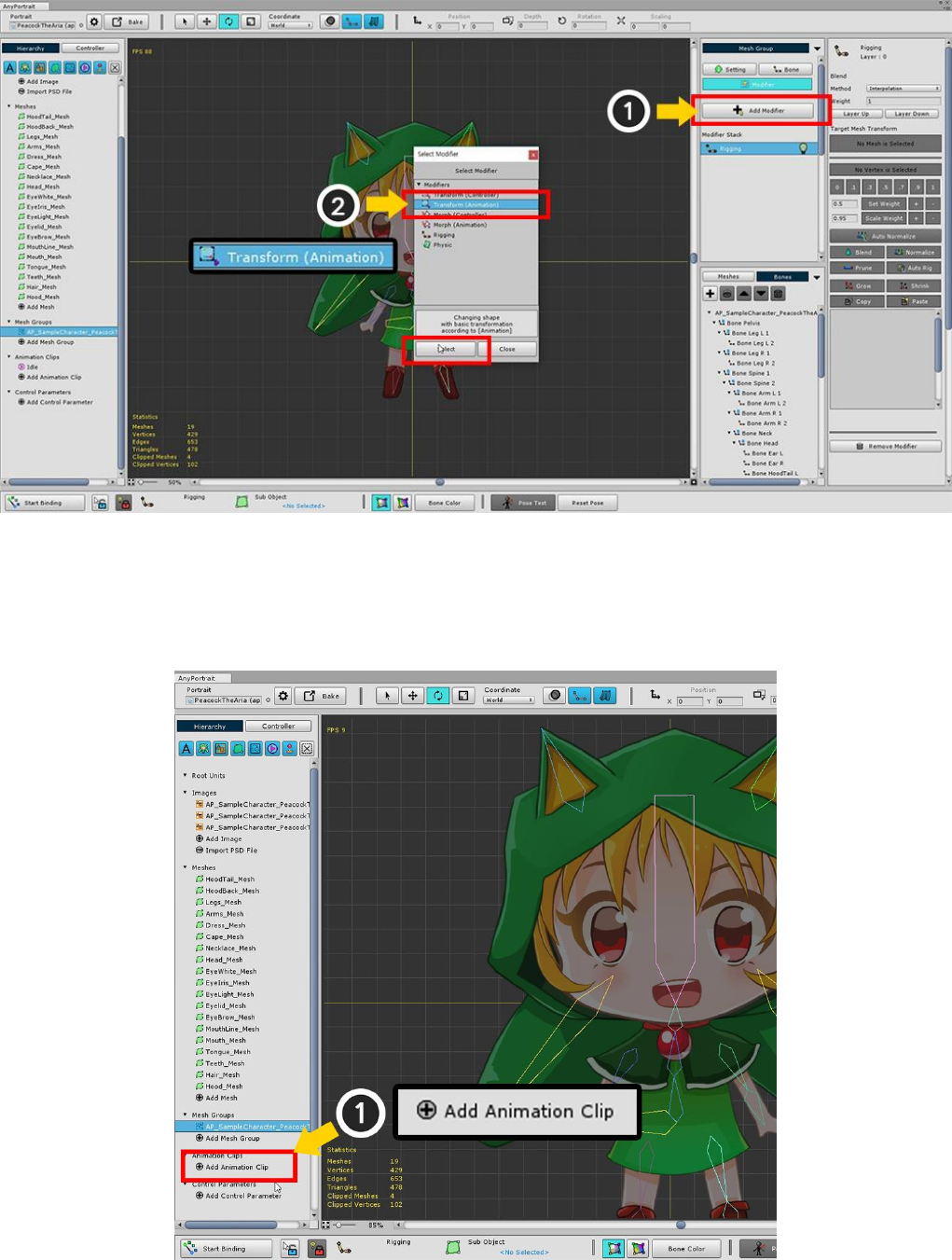Toggle bone visibility icon in upper screenshot toolbar
This screenshot has width=952, height=1260.
pyautogui.click(x=352, y=21)
